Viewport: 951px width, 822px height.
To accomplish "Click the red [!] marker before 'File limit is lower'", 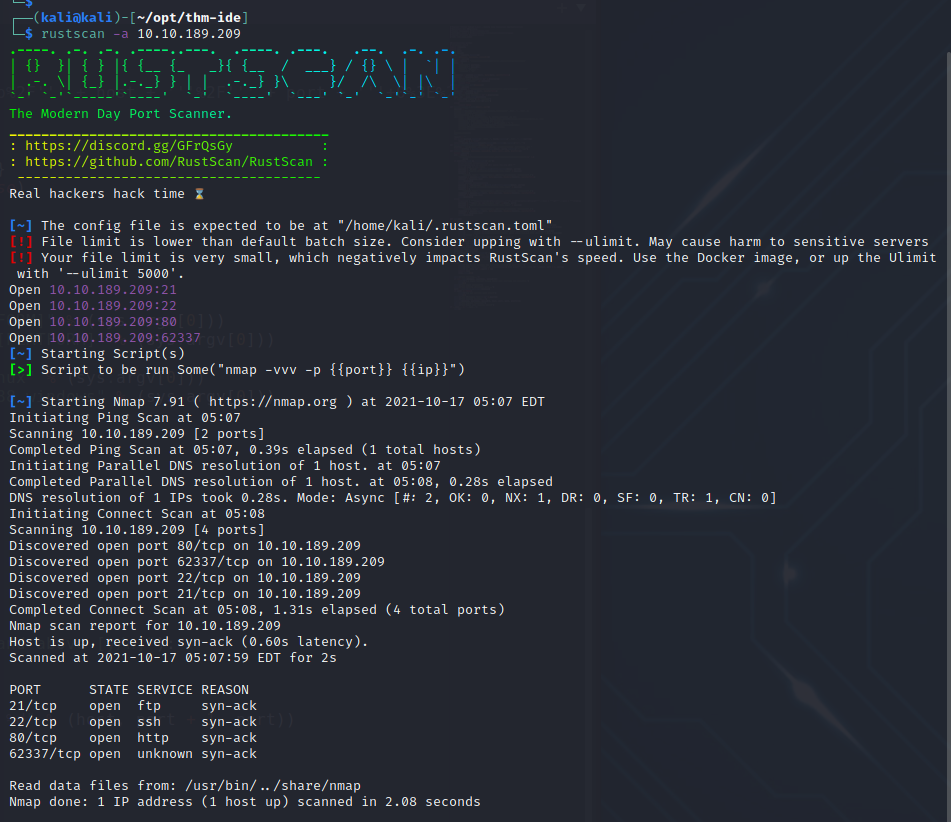I will 21,241.
